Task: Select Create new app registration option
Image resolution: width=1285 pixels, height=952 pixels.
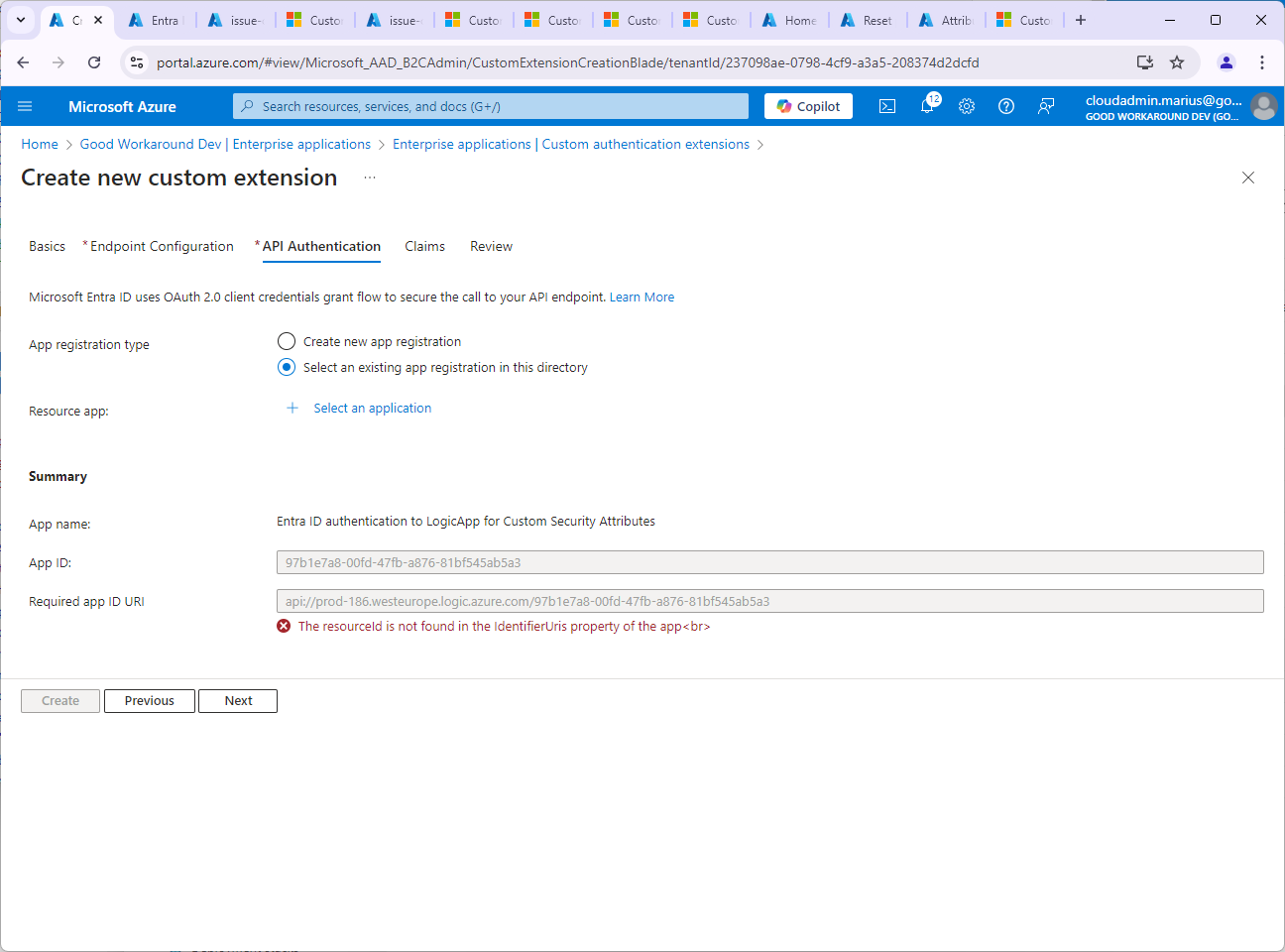Action: click(x=287, y=341)
